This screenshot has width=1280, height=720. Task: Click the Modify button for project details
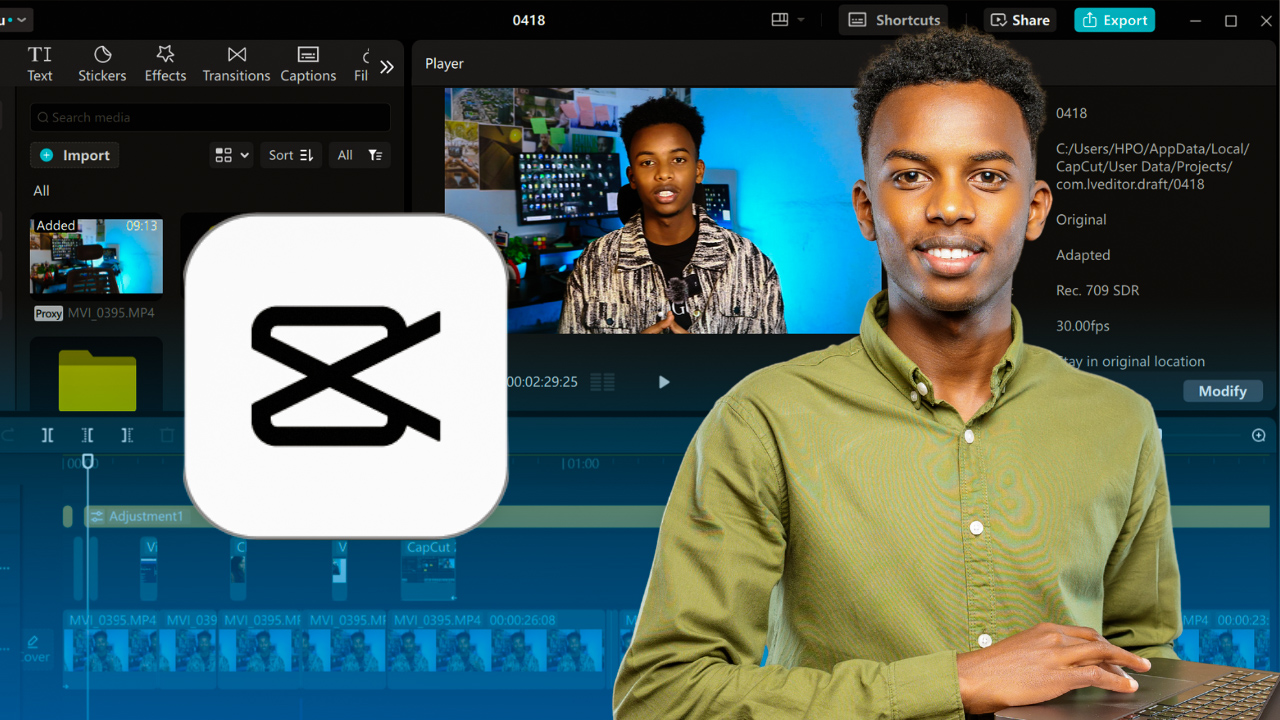click(1222, 391)
